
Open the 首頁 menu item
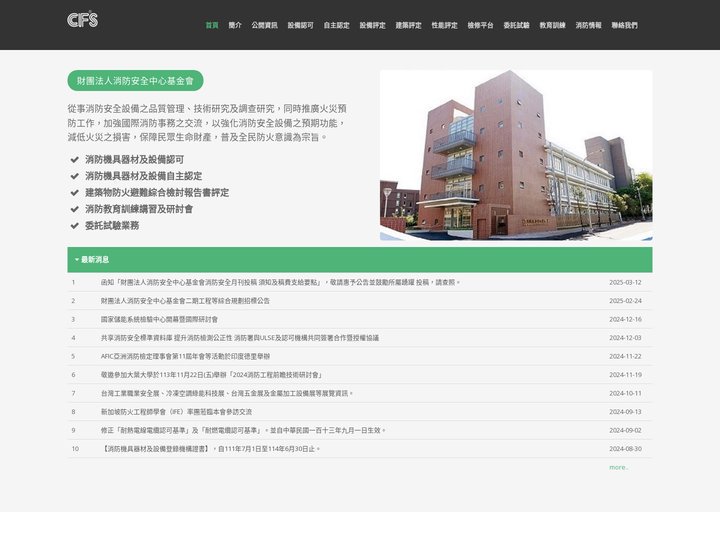[x=212, y=25]
